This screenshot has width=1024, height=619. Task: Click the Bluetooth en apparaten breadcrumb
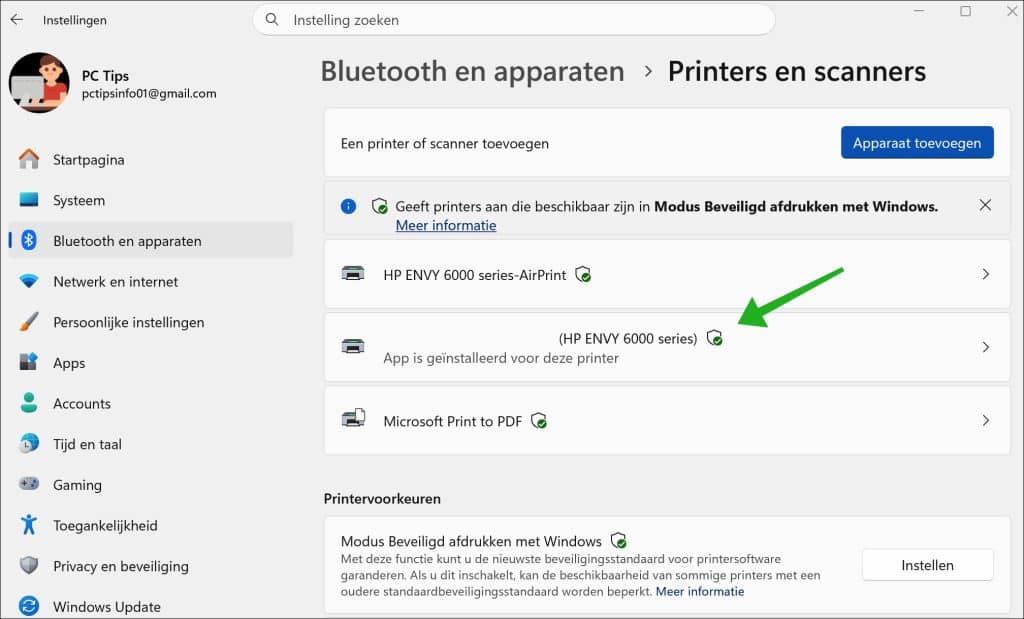pos(472,71)
